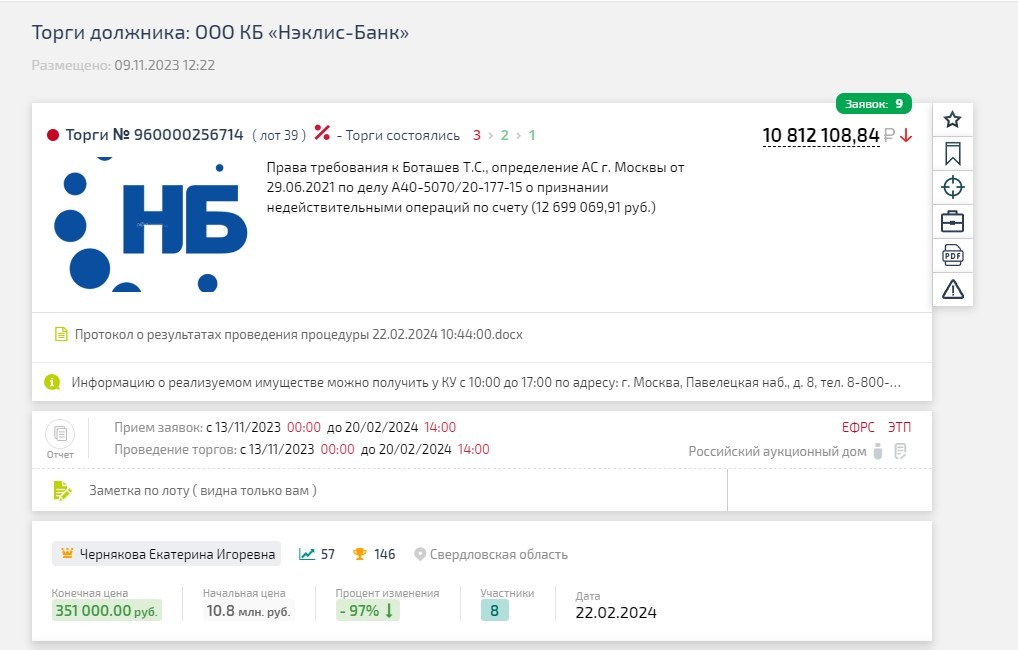
Task: Open the Отчет report icon
Action: coord(60,439)
